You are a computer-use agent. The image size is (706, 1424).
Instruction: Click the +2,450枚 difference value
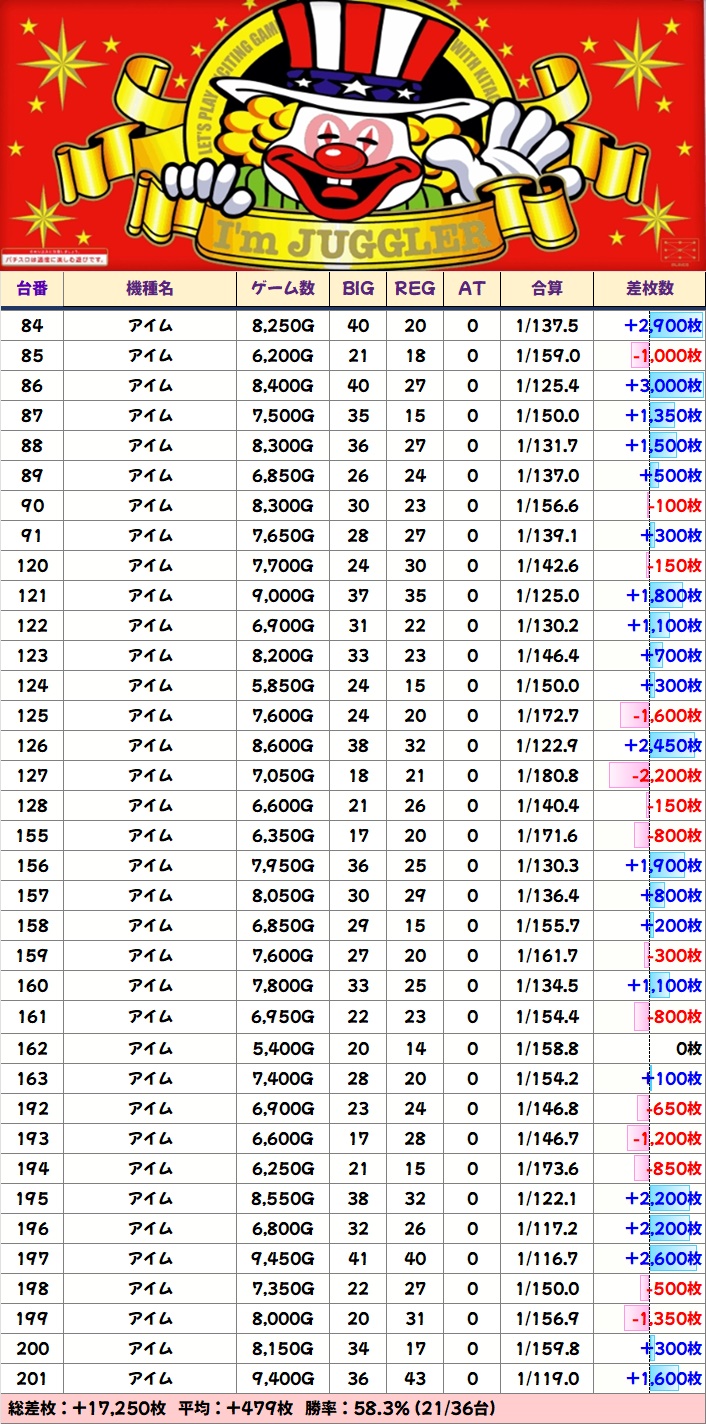(663, 746)
